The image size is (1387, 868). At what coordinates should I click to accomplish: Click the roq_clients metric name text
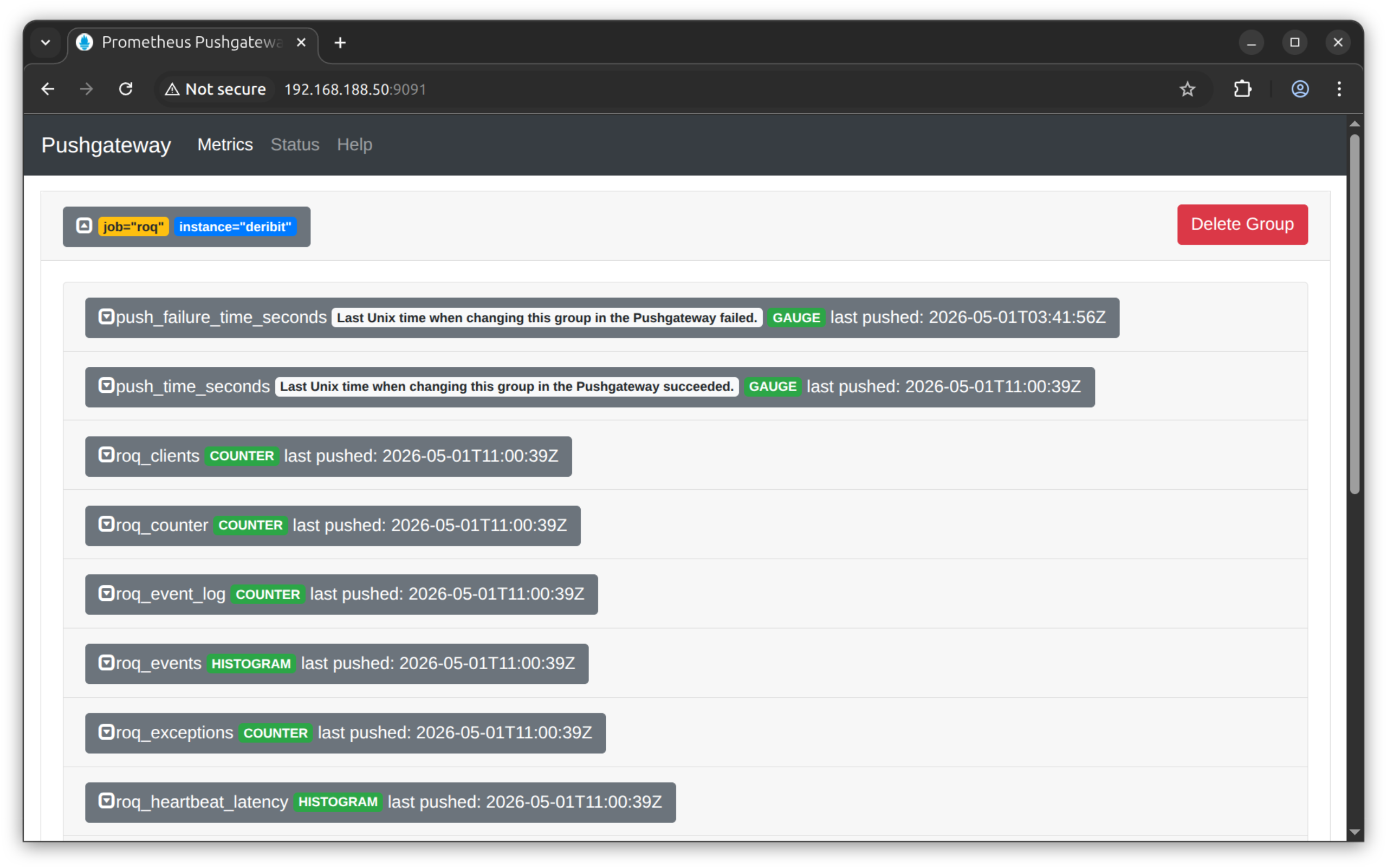pos(158,456)
